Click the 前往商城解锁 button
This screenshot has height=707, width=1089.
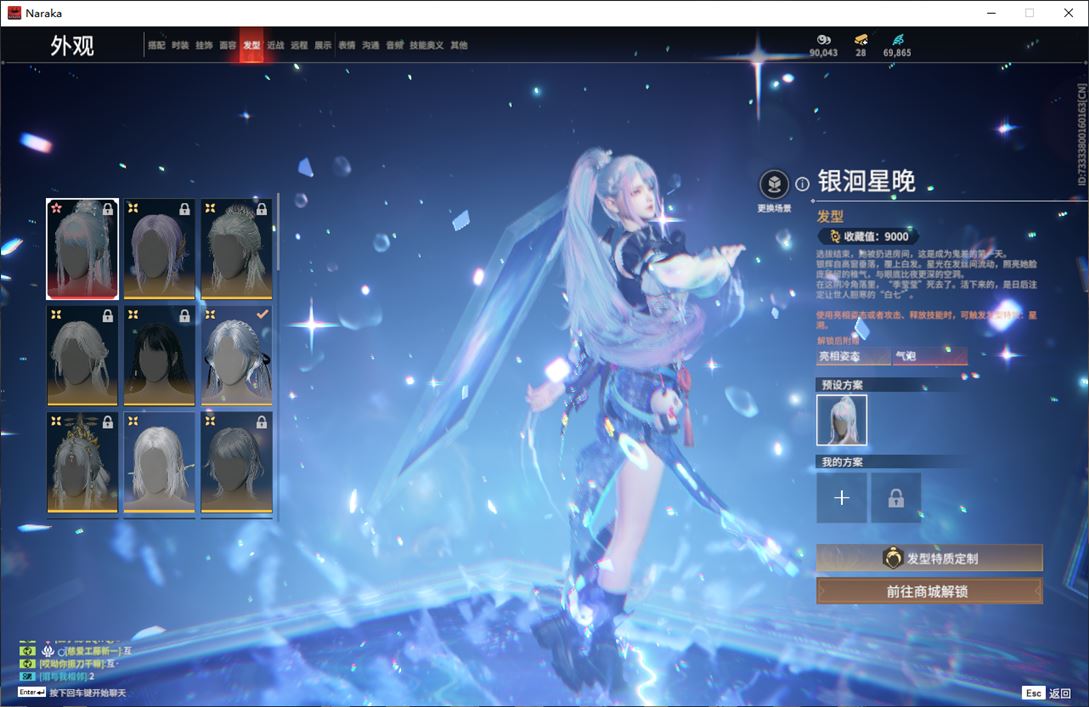[929, 591]
